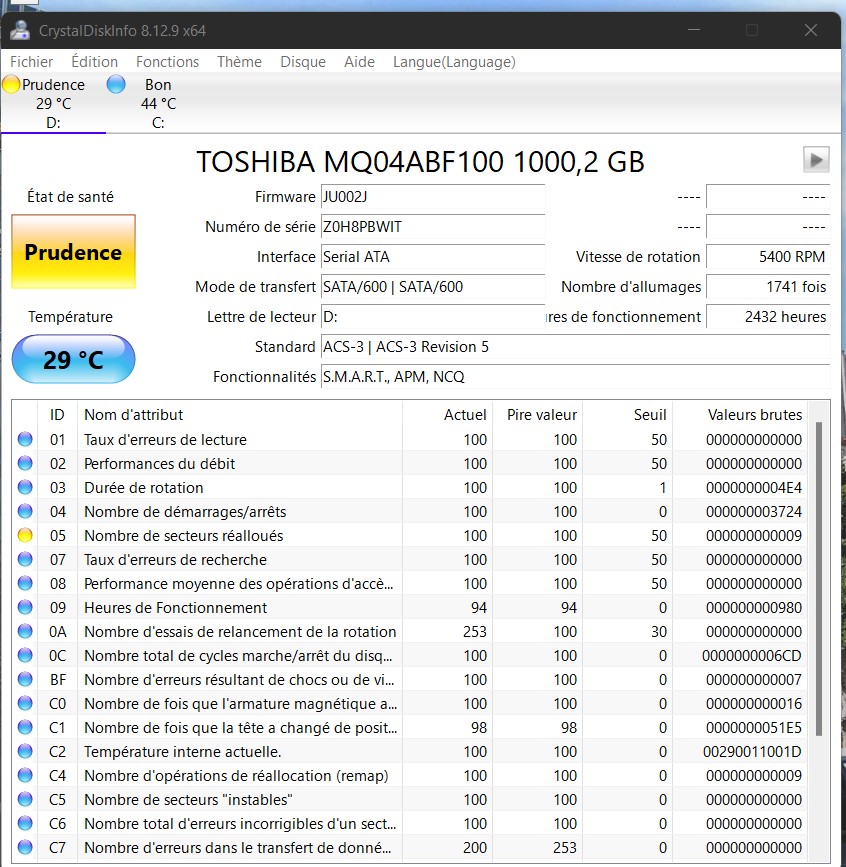Open the Édition menu

[95, 61]
